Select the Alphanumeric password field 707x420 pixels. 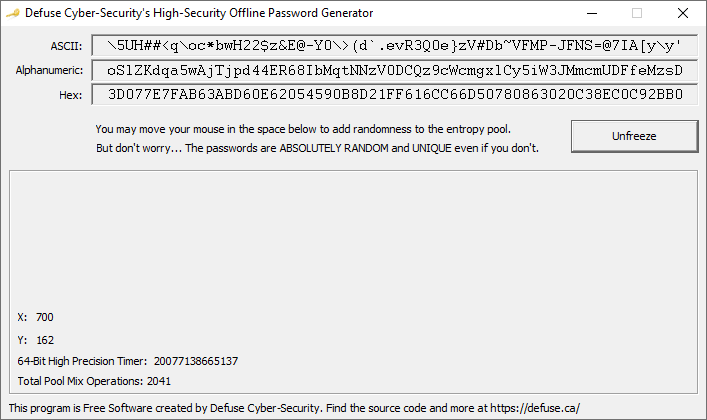tap(395, 70)
